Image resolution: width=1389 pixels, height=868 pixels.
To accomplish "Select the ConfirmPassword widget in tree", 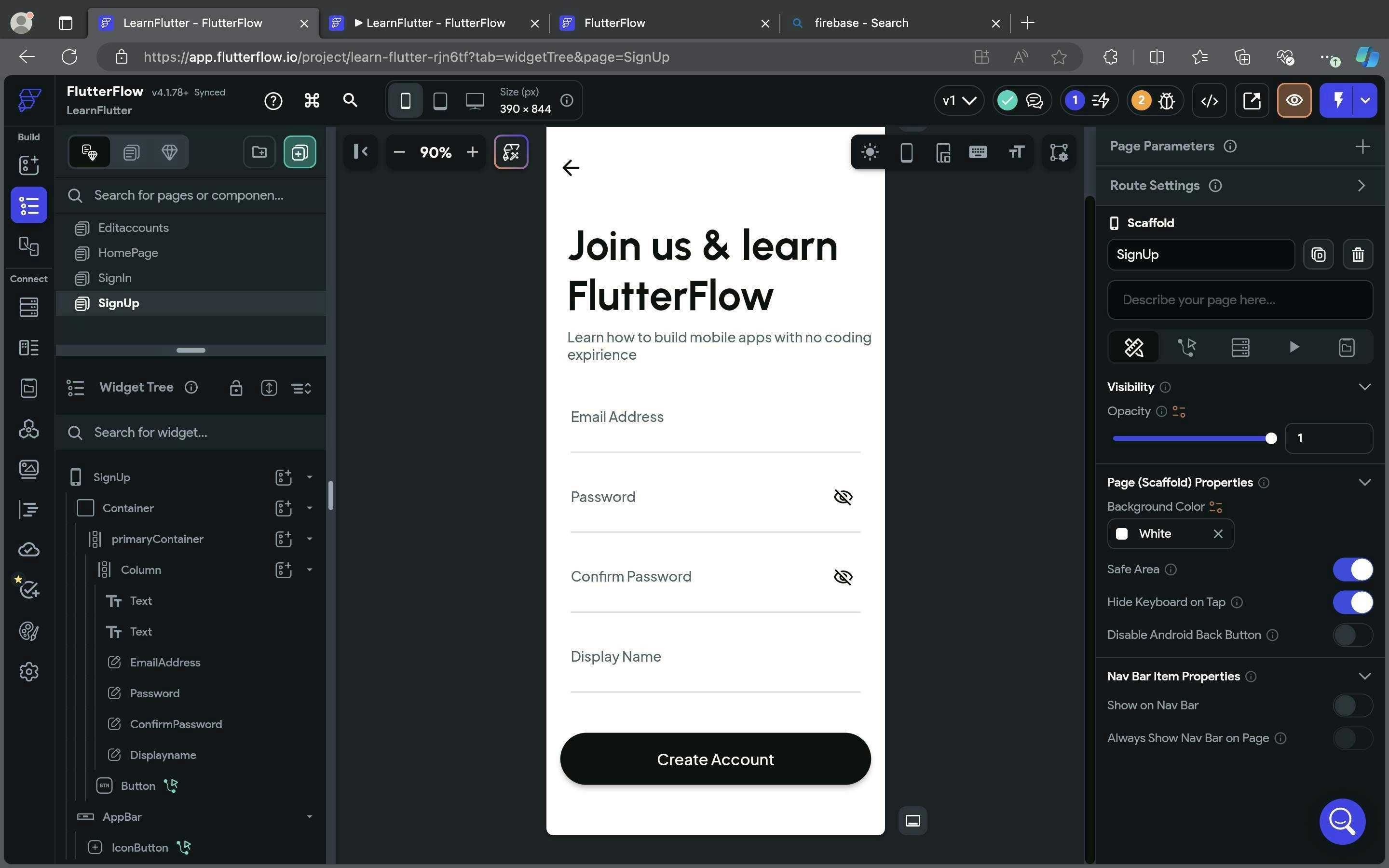I will point(176,724).
